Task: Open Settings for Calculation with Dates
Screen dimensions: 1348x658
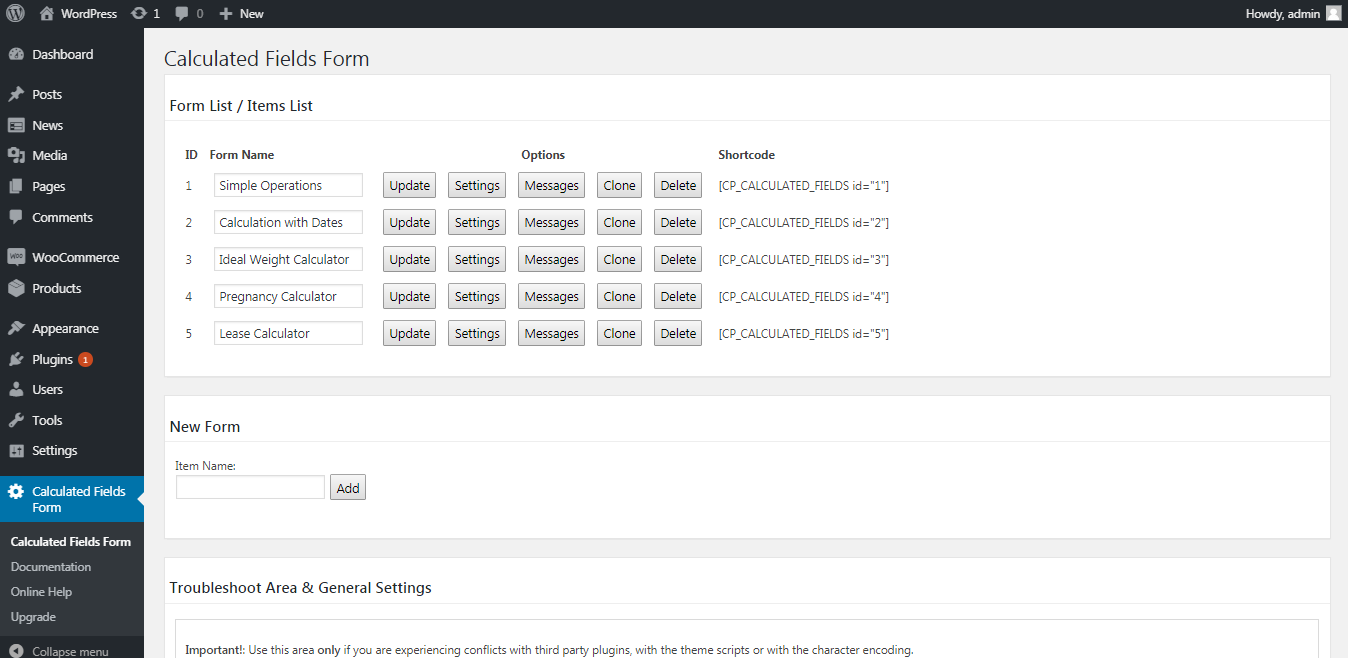Action: coord(477,222)
